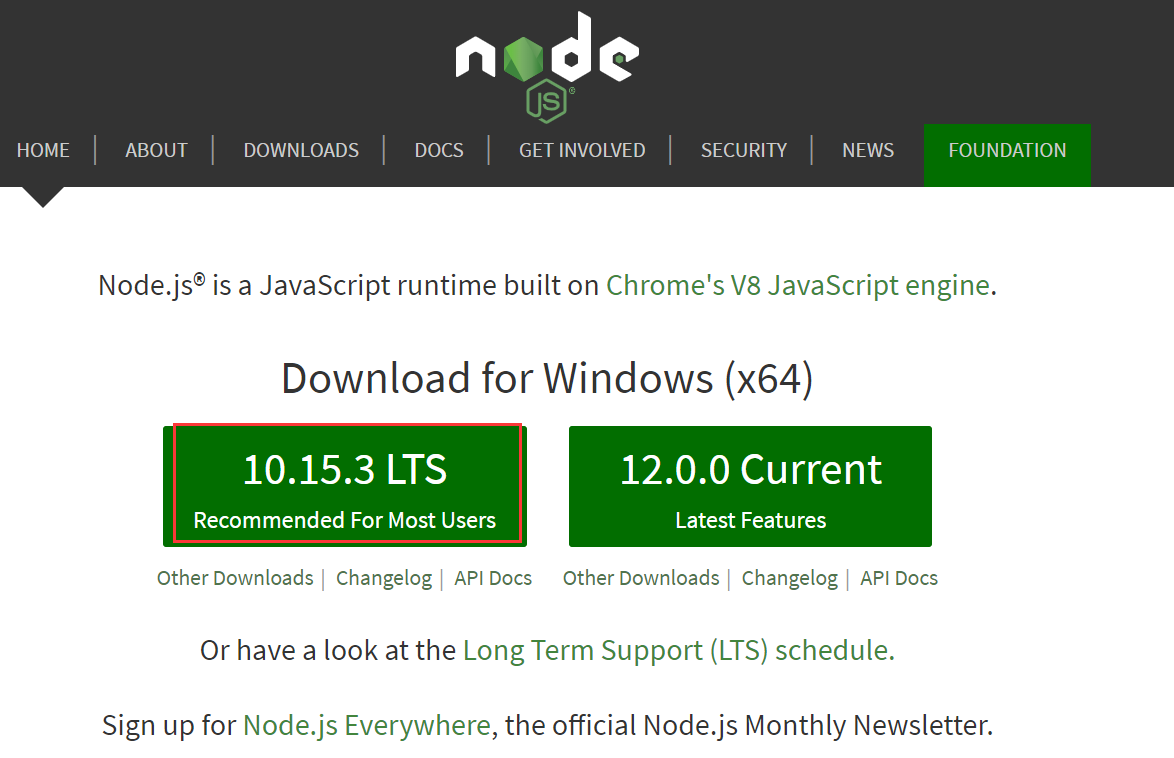
Task: Download 12.0.0 Current version
Action: pos(750,486)
